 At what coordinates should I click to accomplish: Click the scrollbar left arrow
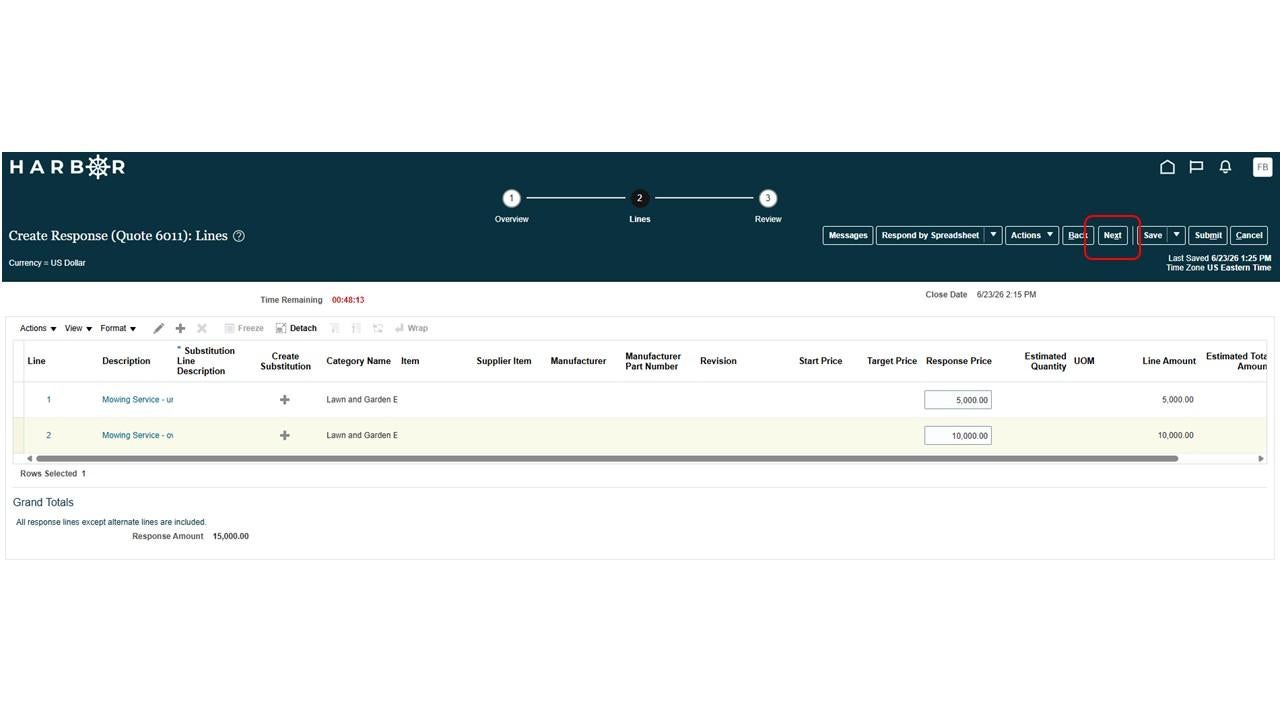[29, 459]
